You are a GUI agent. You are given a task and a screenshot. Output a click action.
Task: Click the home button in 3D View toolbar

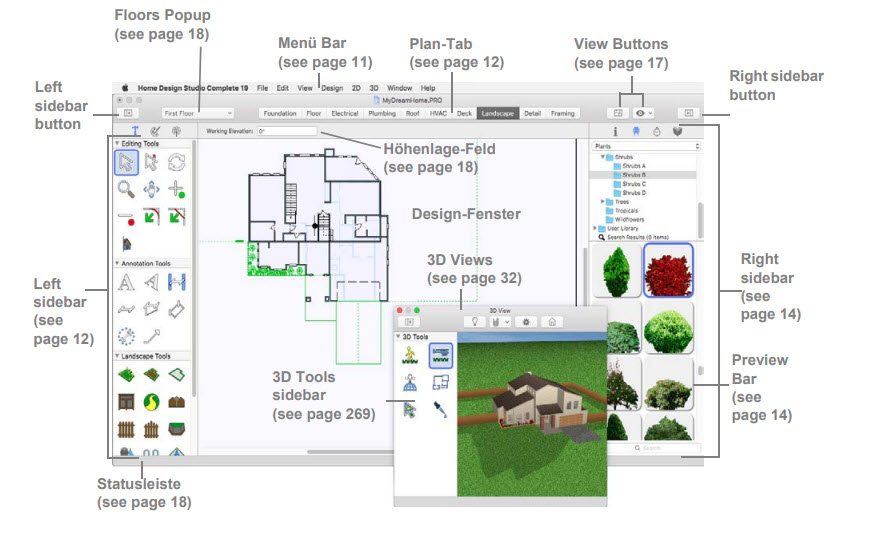[x=552, y=322]
